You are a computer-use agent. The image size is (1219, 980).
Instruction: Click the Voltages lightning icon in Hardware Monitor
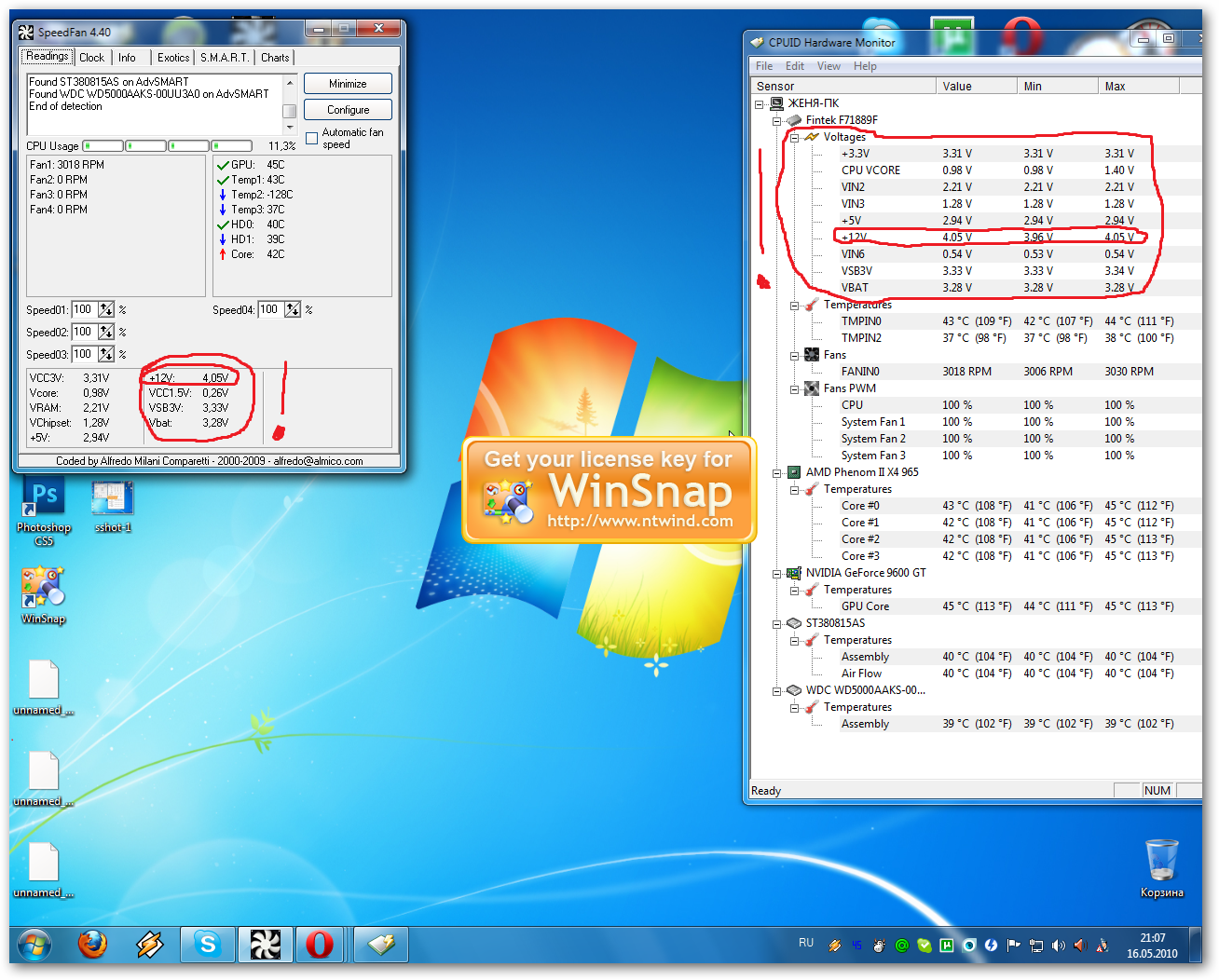click(812, 137)
